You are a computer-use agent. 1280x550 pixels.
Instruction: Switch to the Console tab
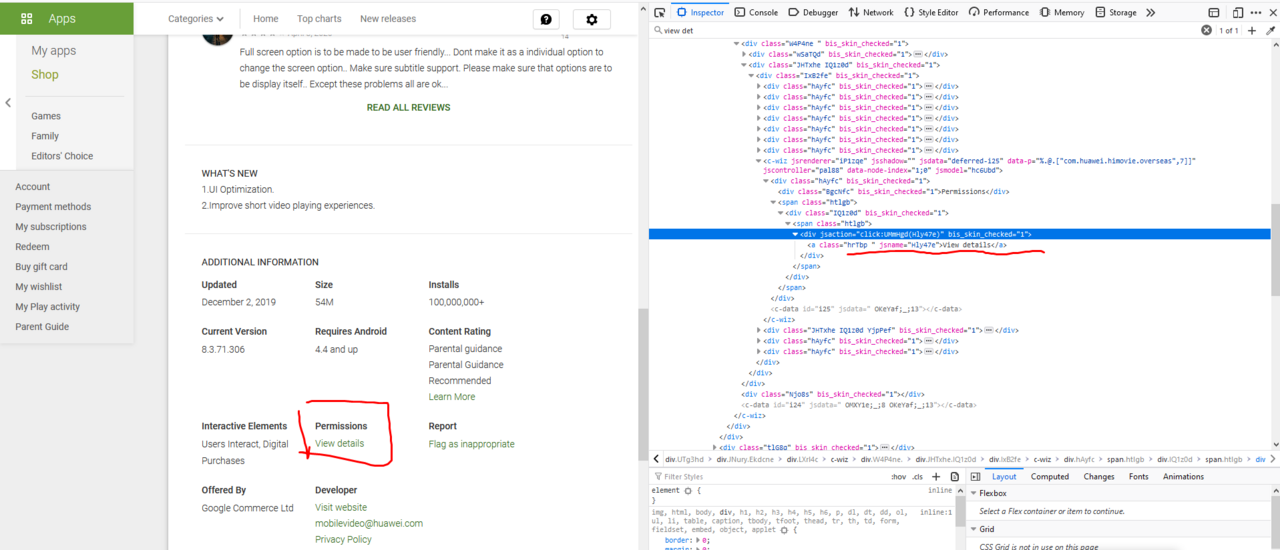tap(756, 12)
